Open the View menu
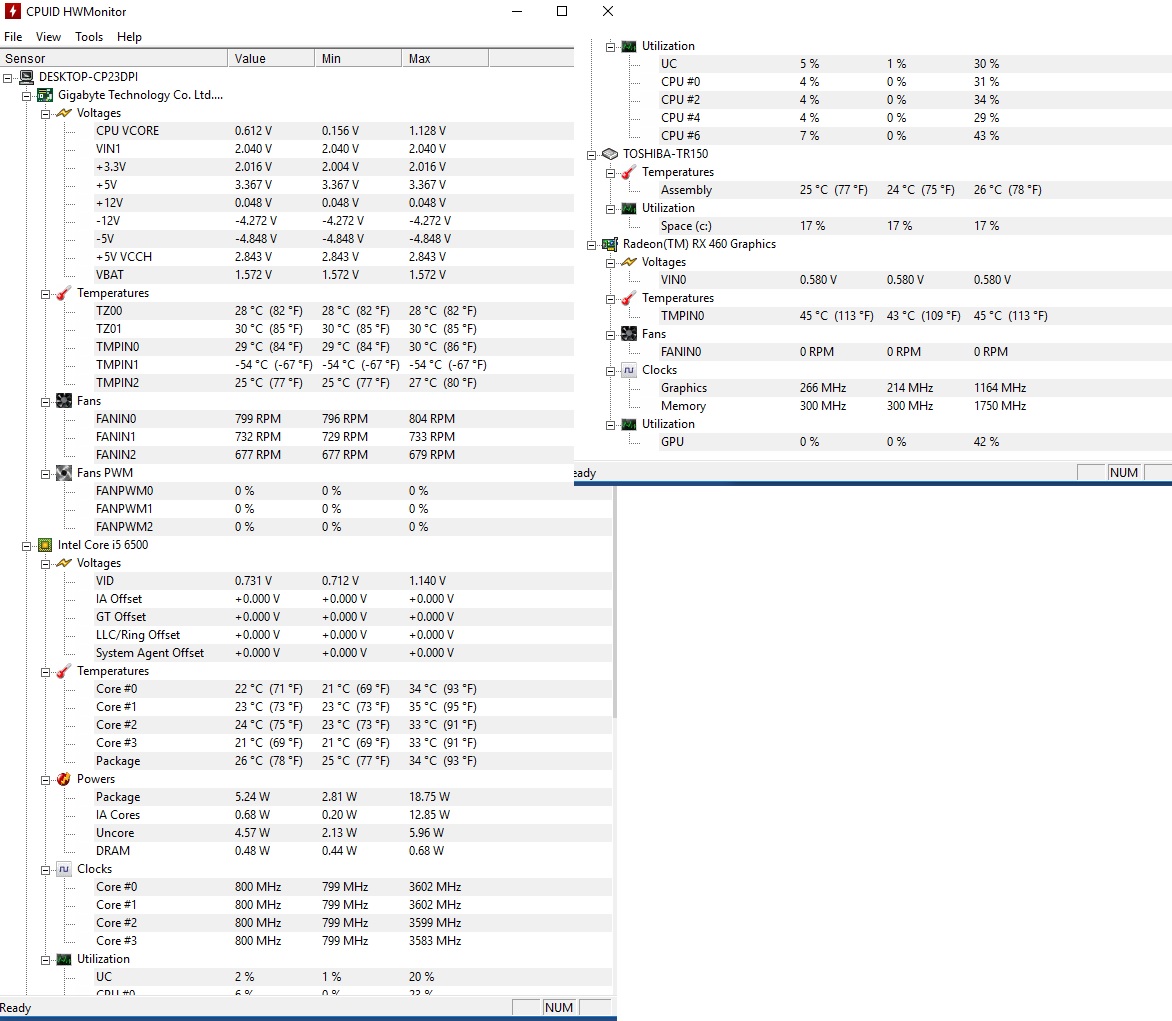The image size is (1172, 1021). click(x=48, y=37)
